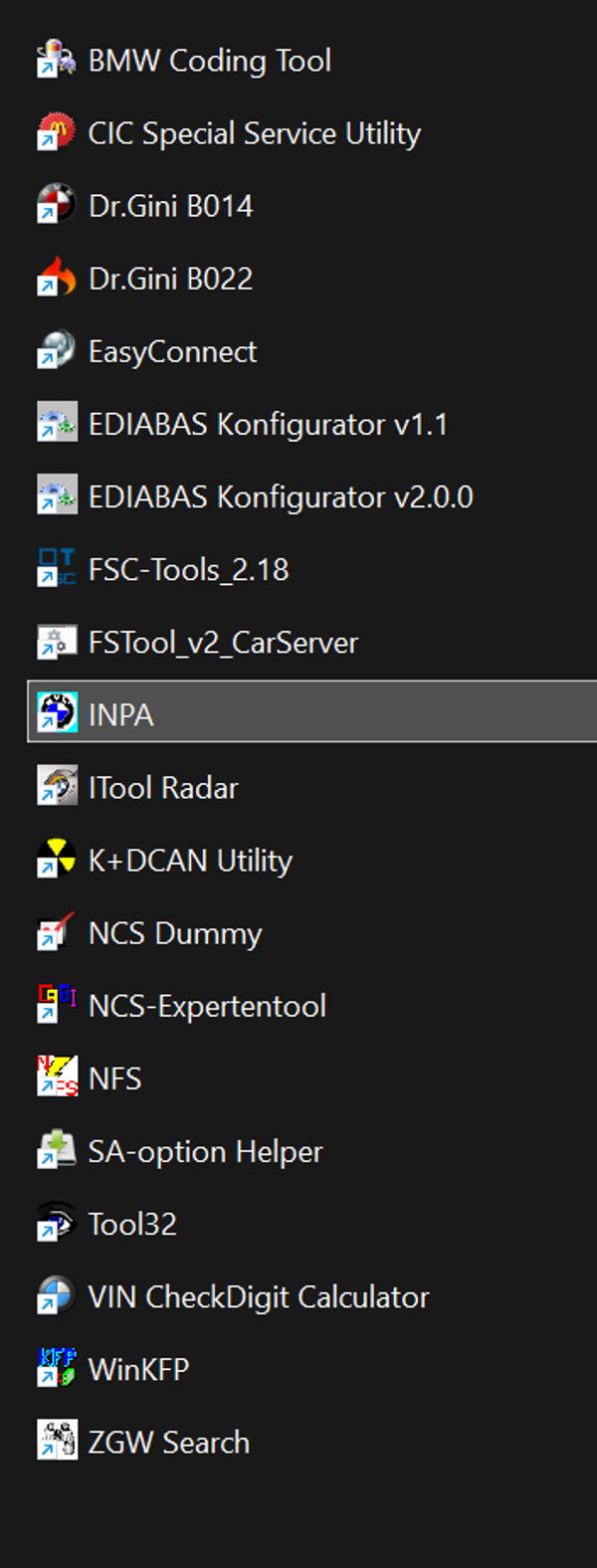The width and height of the screenshot is (597, 1568).
Task: Select the Dr.Gini B014 label
Action: click(x=171, y=206)
